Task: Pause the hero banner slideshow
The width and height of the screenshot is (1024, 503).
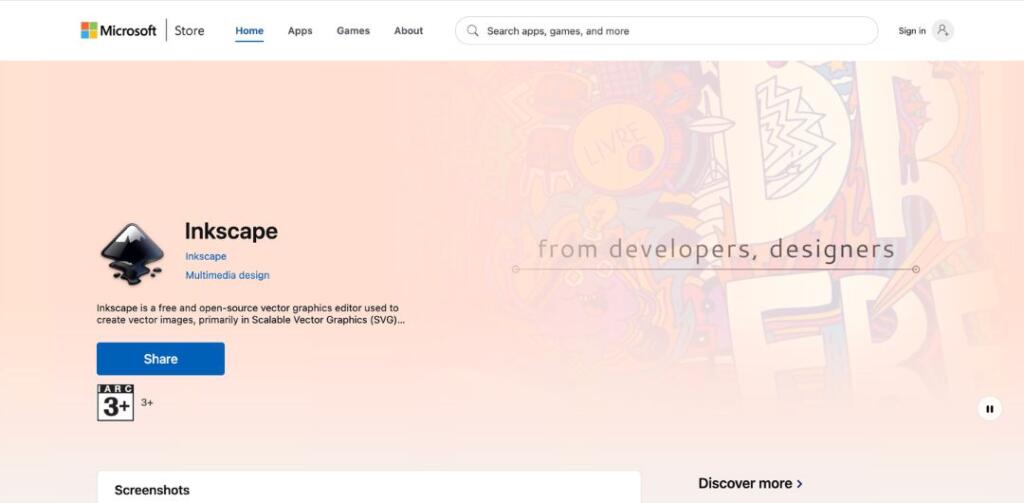Action: tap(989, 409)
